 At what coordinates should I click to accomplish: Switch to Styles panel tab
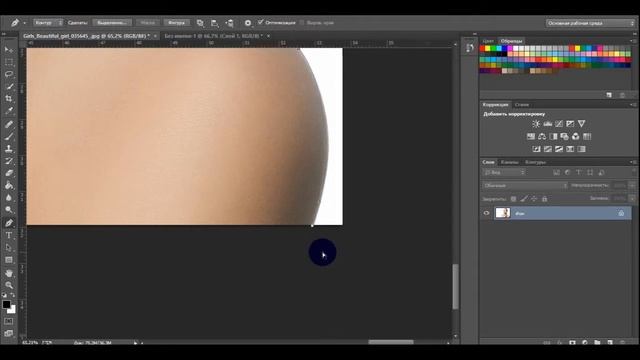[522, 105]
